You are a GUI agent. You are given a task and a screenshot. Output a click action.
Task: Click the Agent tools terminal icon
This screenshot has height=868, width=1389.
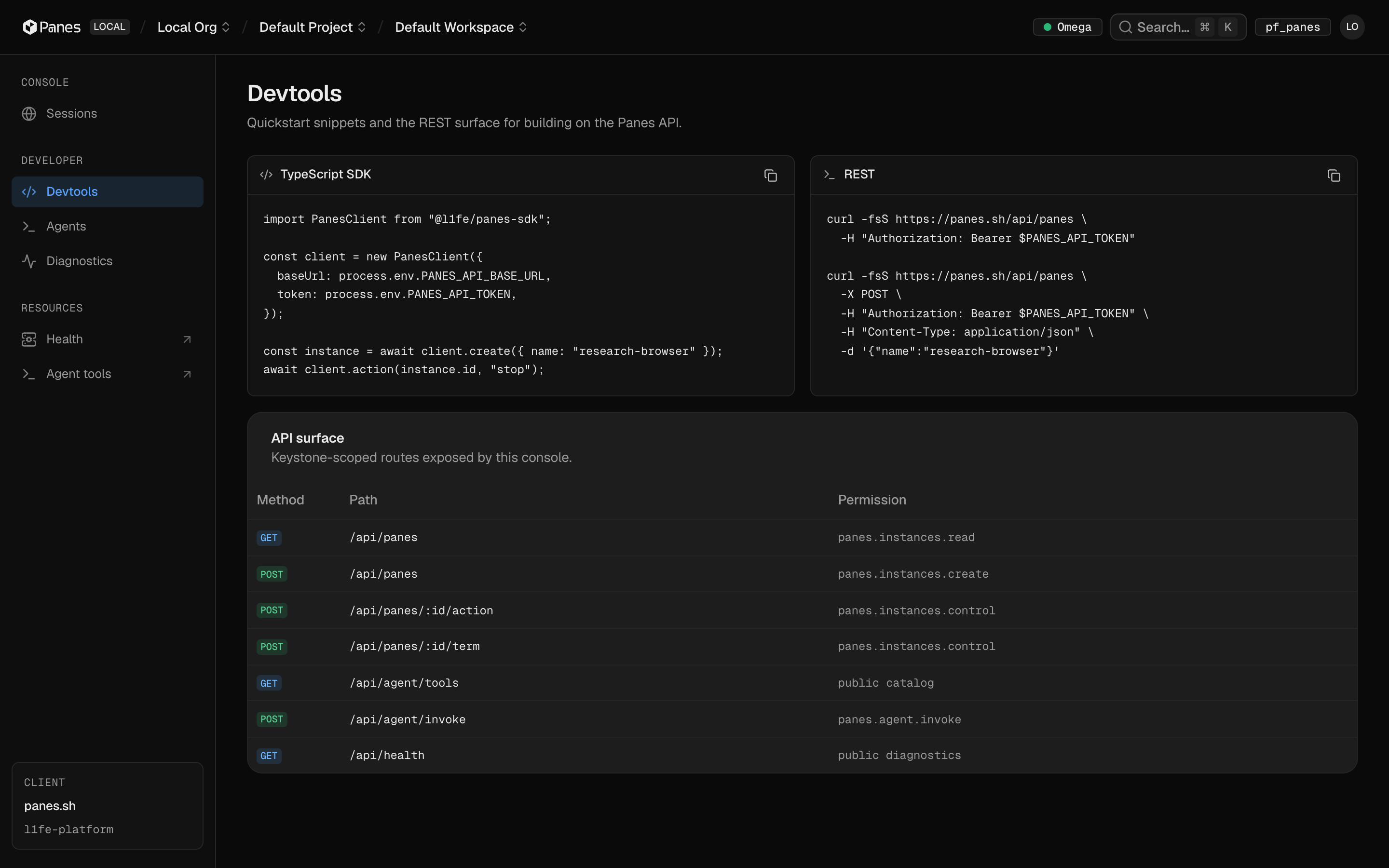click(x=29, y=374)
